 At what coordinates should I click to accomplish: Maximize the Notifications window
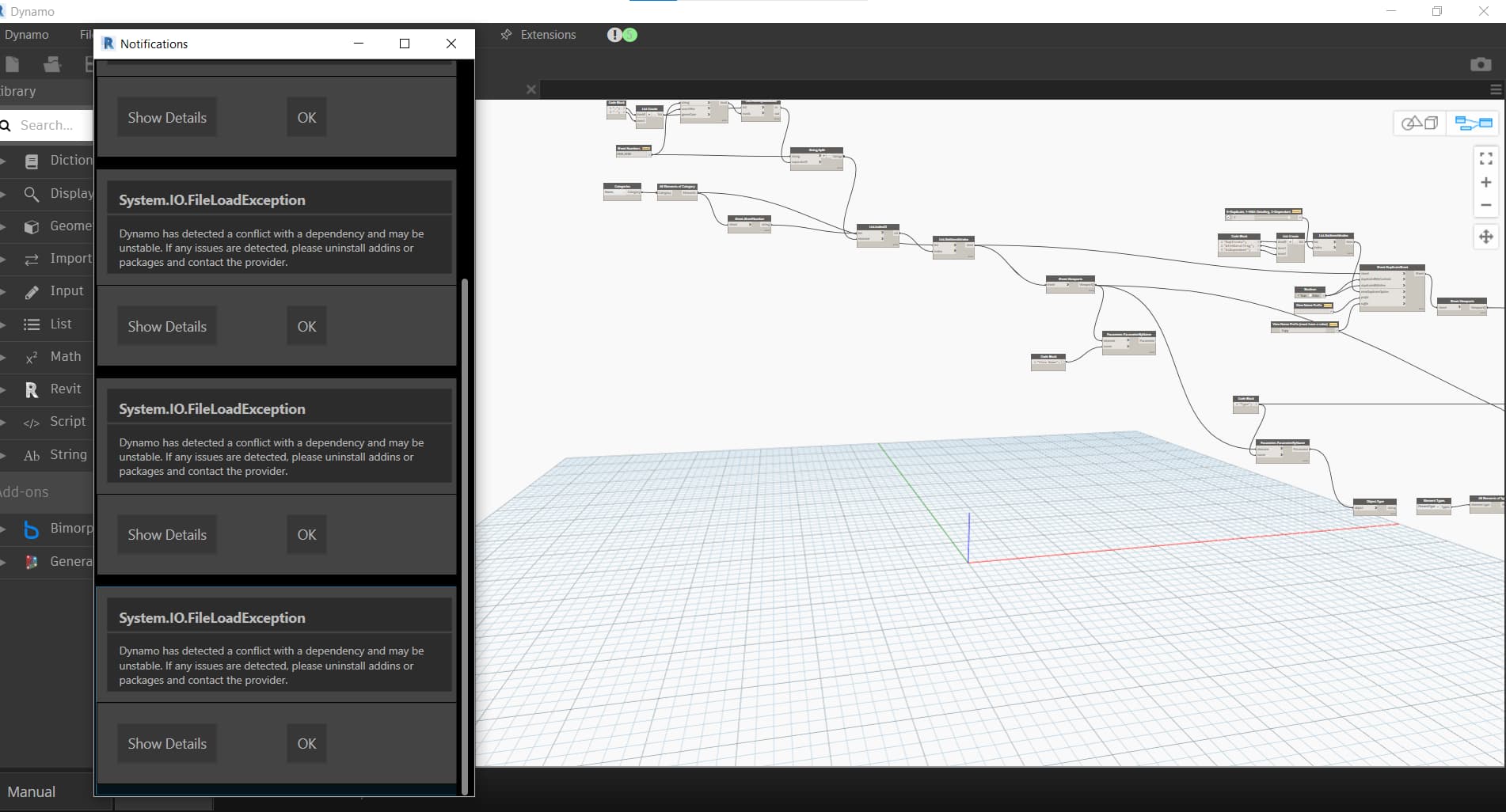[x=405, y=44]
